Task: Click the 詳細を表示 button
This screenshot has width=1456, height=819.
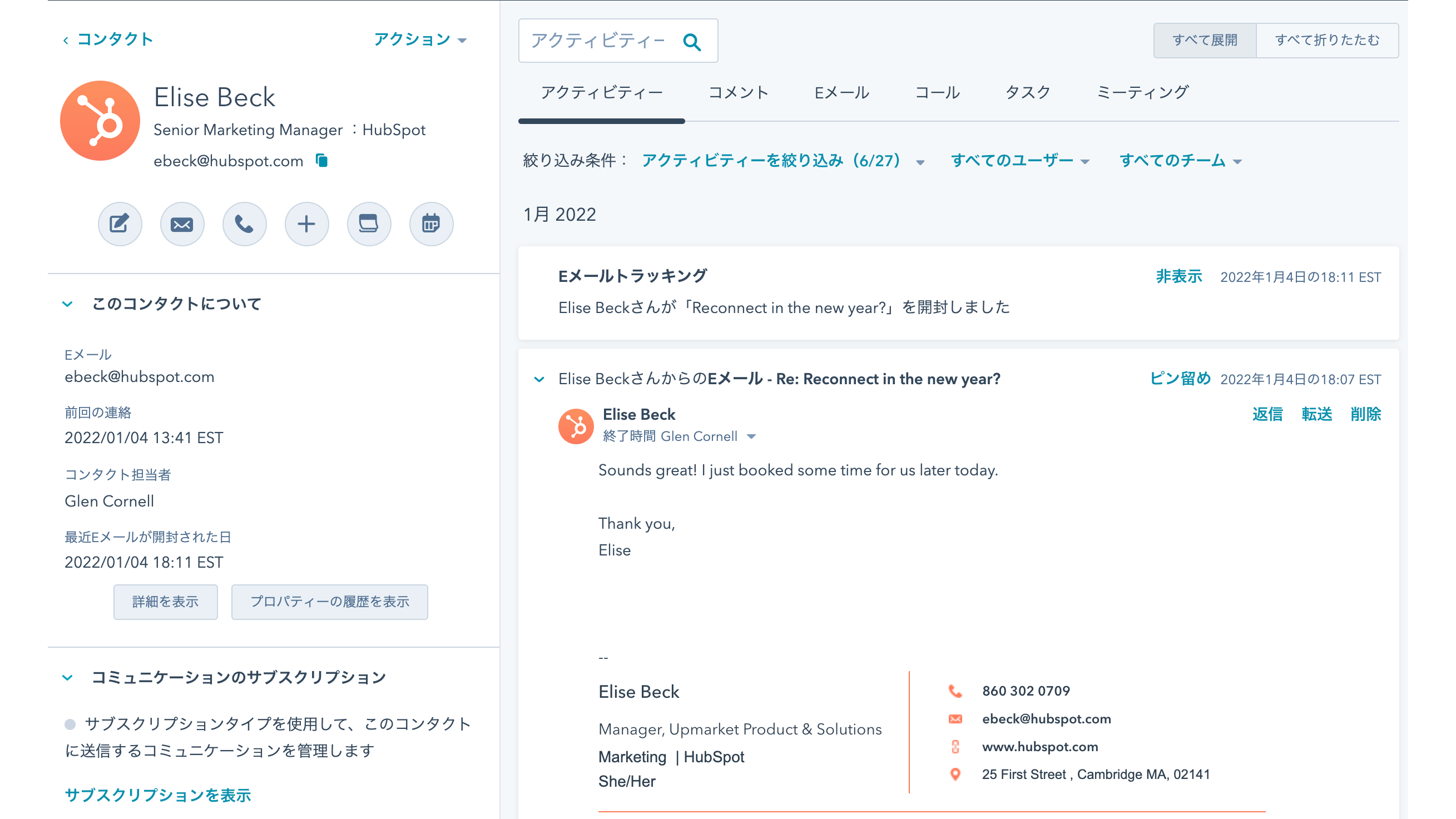Action: point(165,602)
